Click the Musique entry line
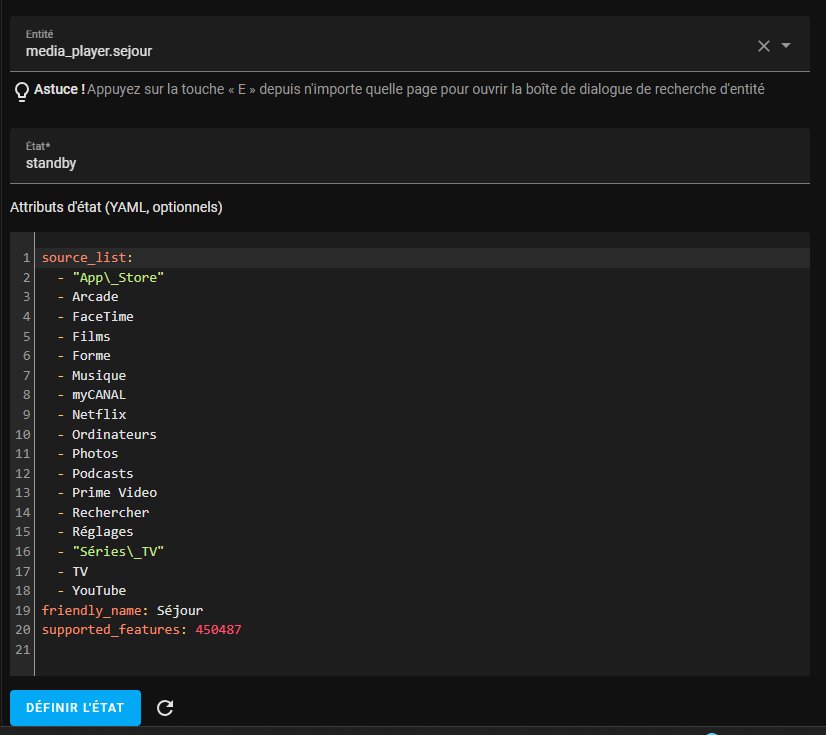The height and width of the screenshot is (735, 826). [99, 376]
